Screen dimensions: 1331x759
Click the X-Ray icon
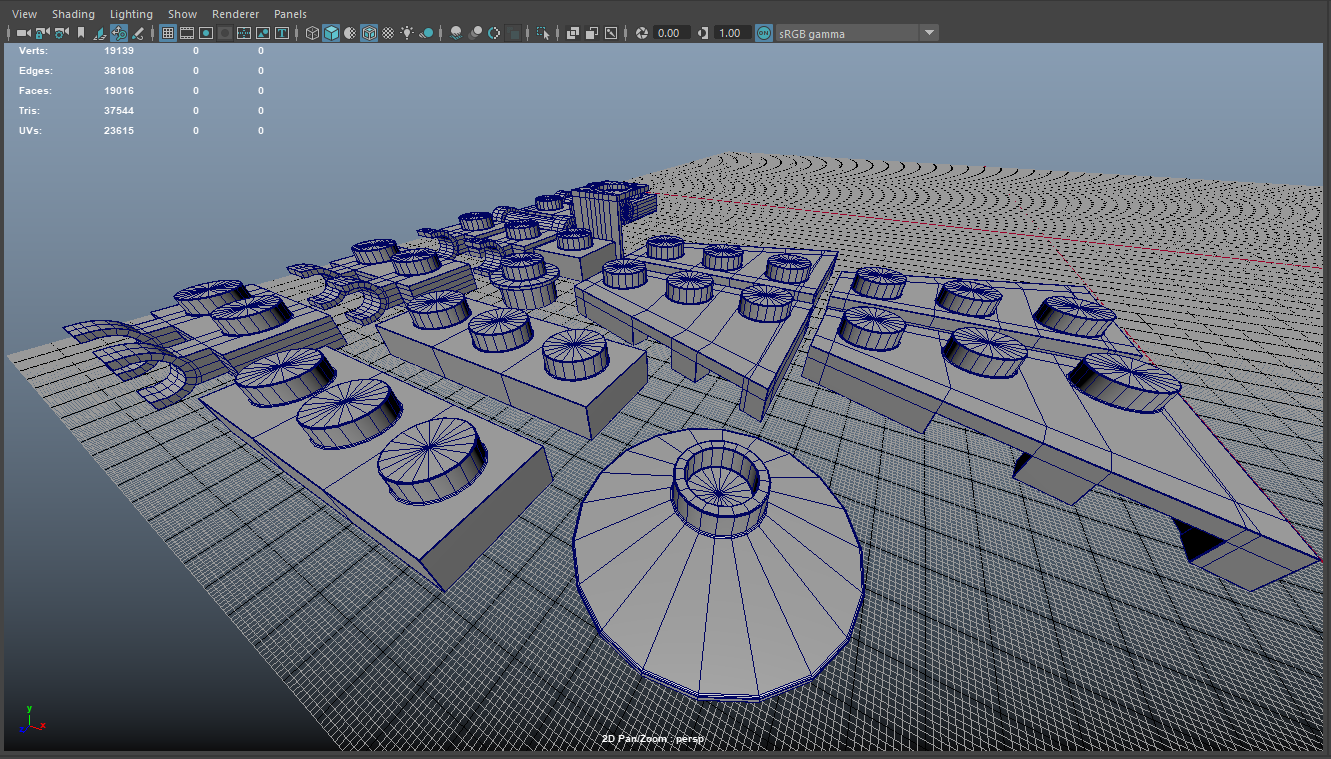(x=573, y=33)
